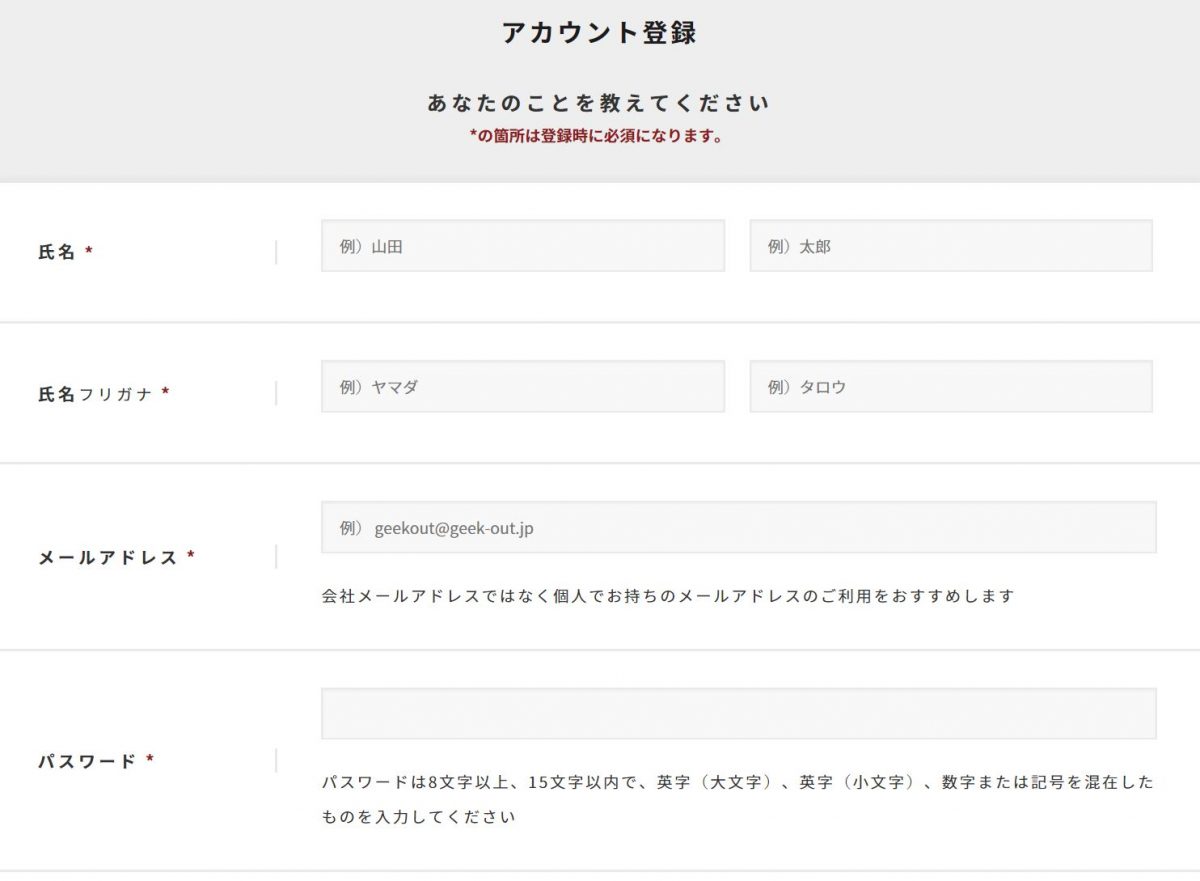
Task: Click the 氏名フリガナ field label
Action: [x=95, y=394]
